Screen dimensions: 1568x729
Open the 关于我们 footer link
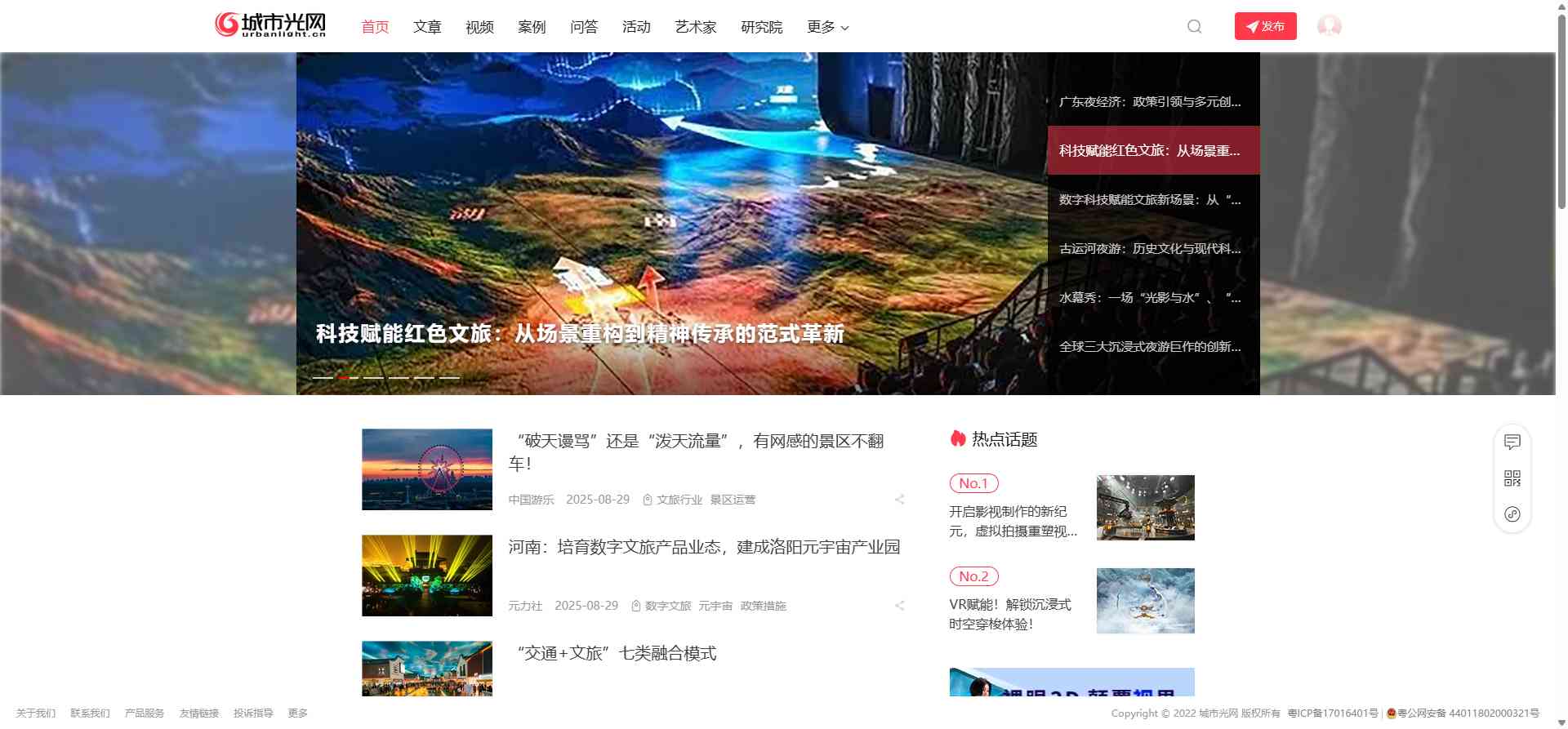coord(36,713)
